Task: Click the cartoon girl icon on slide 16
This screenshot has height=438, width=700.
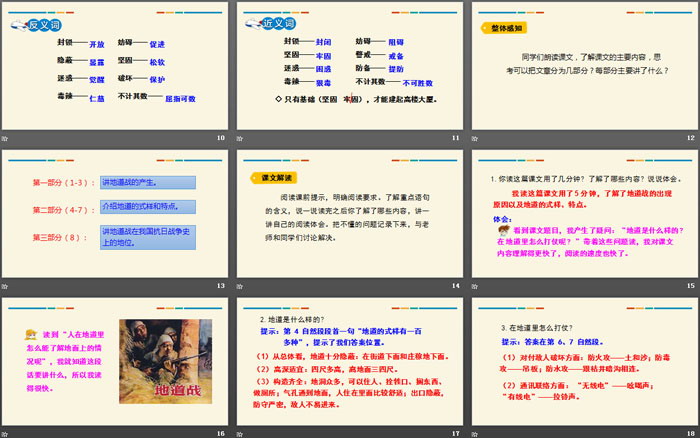Action: click(31, 334)
